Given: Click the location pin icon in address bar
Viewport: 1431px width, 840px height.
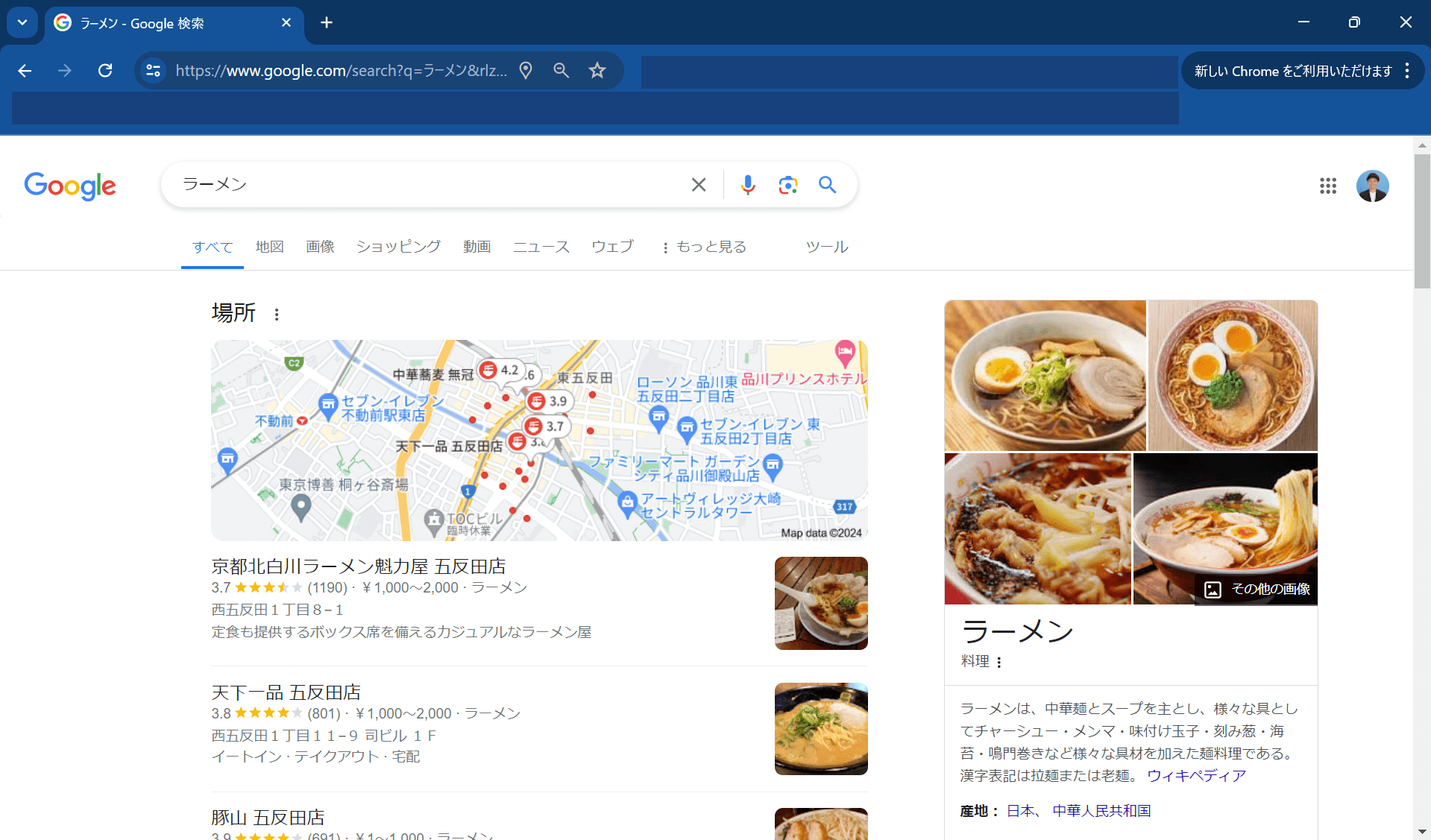Looking at the screenshot, I should [x=526, y=71].
